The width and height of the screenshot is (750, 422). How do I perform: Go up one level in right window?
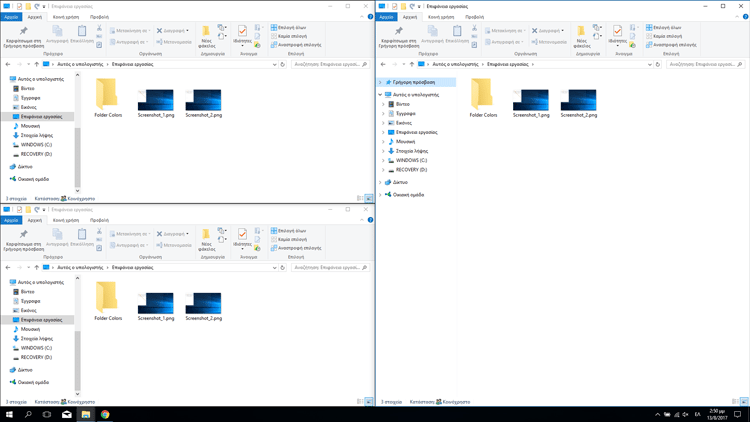(x=411, y=64)
